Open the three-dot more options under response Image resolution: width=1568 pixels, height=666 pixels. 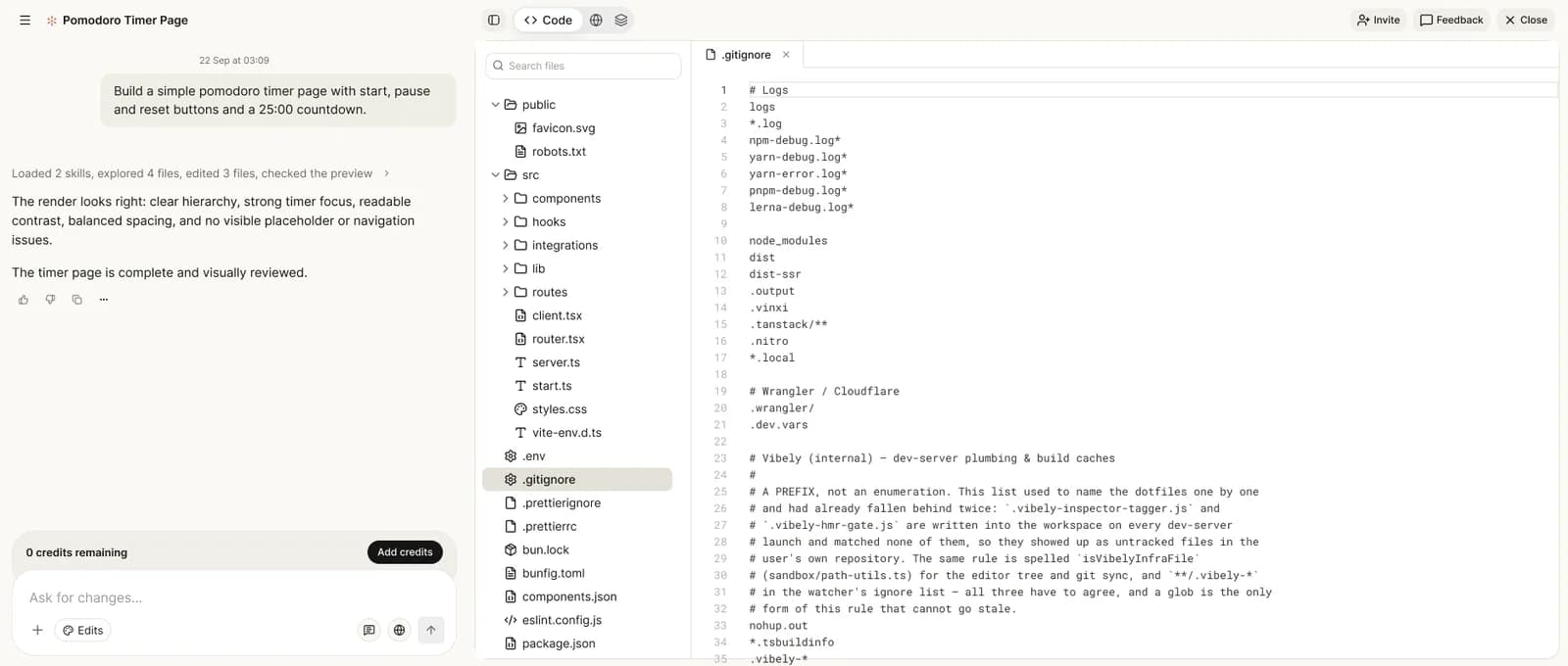[x=104, y=300]
